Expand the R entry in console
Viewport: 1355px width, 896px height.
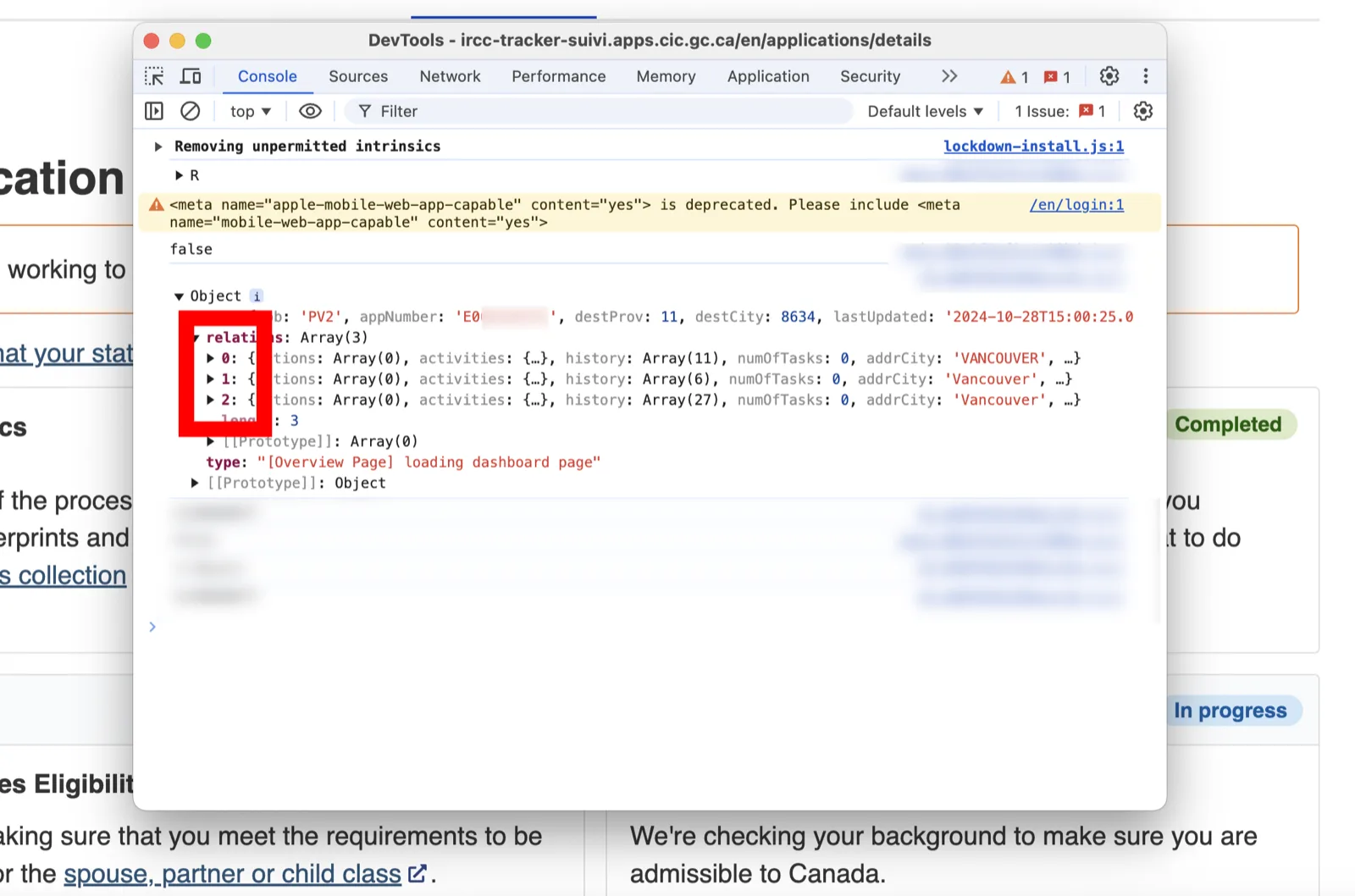(179, 175)
